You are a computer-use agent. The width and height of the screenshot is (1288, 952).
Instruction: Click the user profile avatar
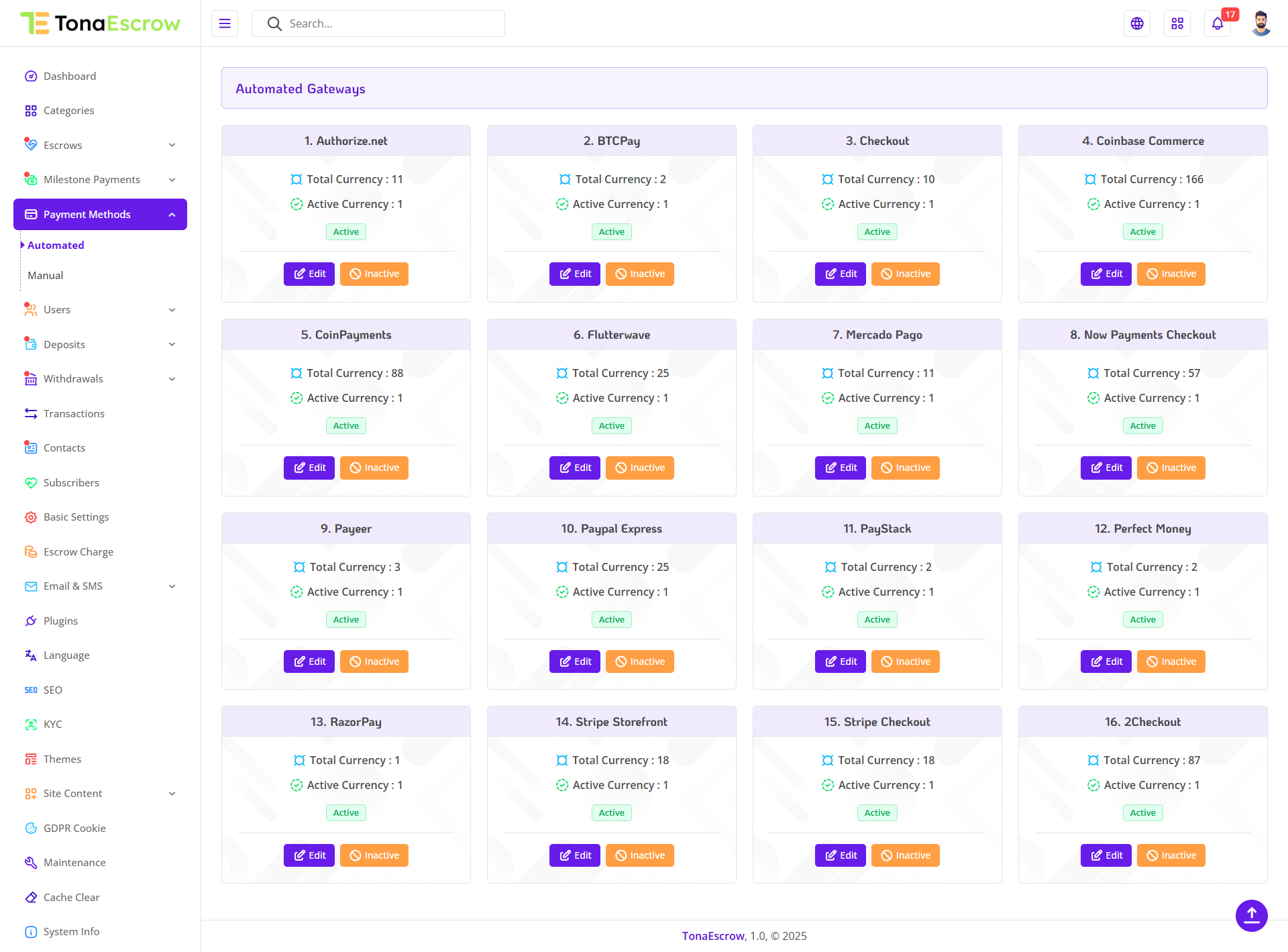point(1260,23)
